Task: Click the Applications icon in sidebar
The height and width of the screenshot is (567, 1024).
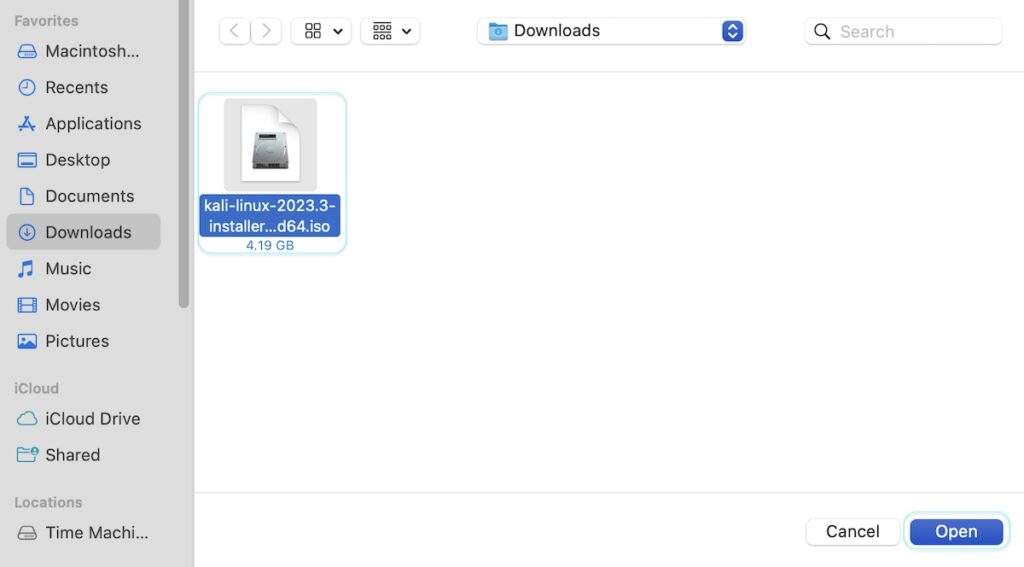Action: (27, 123)
